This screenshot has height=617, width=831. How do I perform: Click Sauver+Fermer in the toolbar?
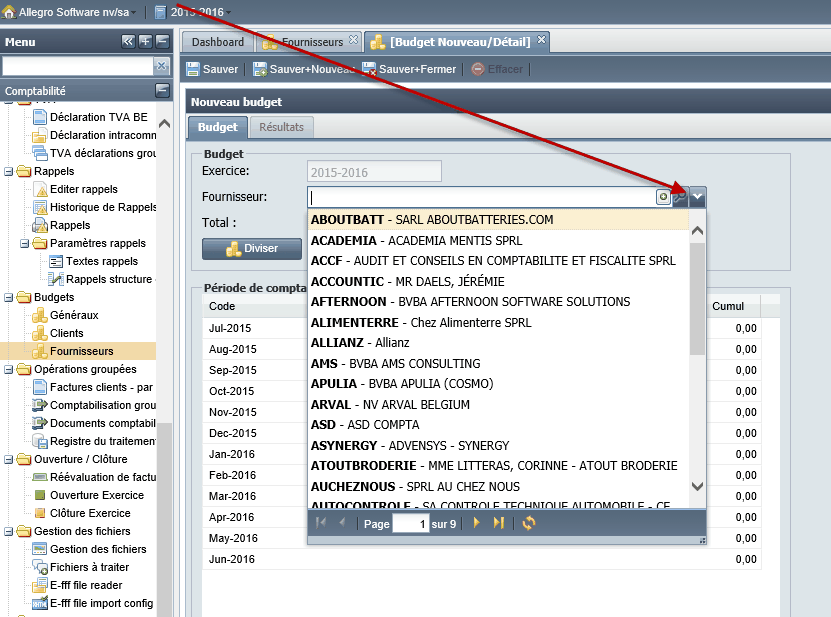click(409, 69)
